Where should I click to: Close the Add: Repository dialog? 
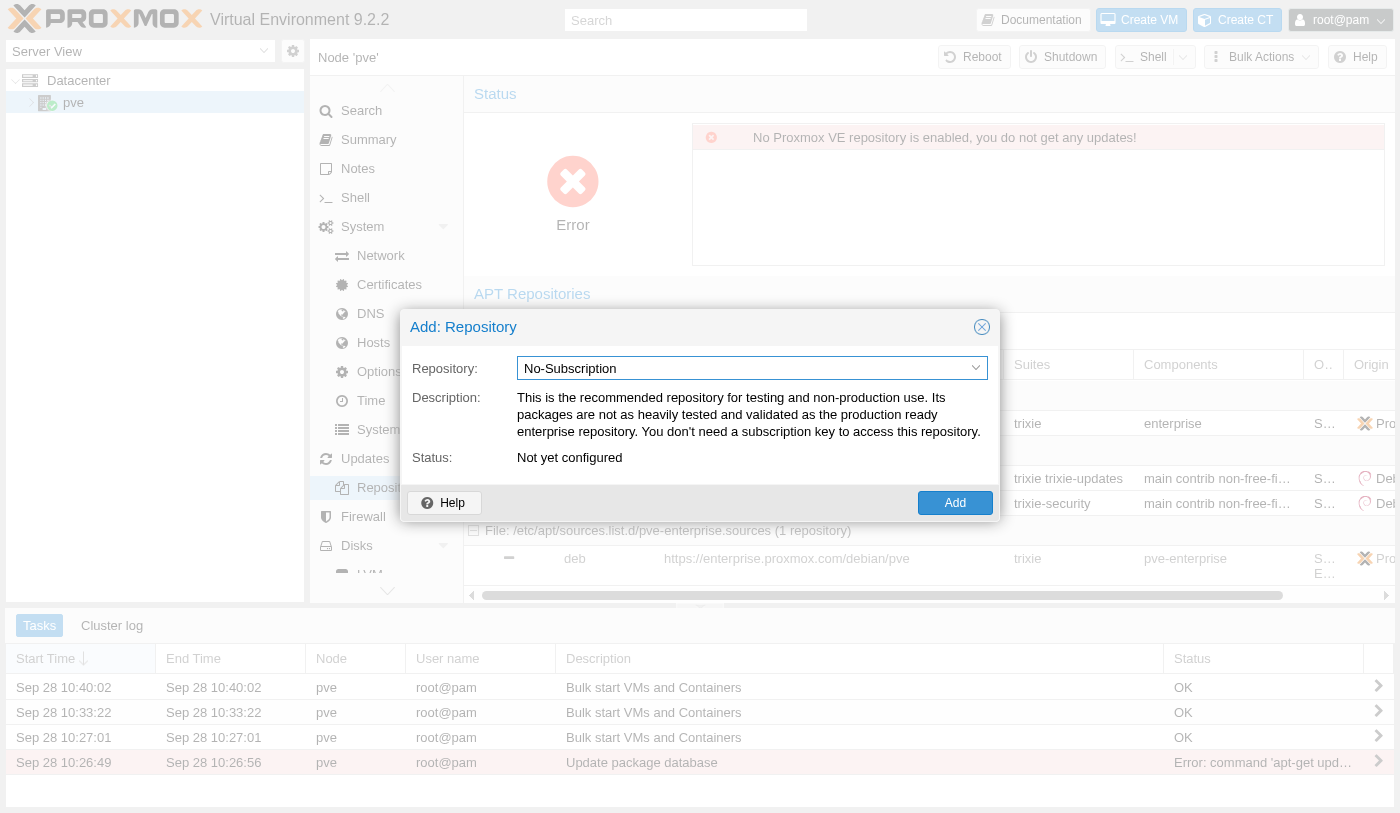click(x=982, y=327)
